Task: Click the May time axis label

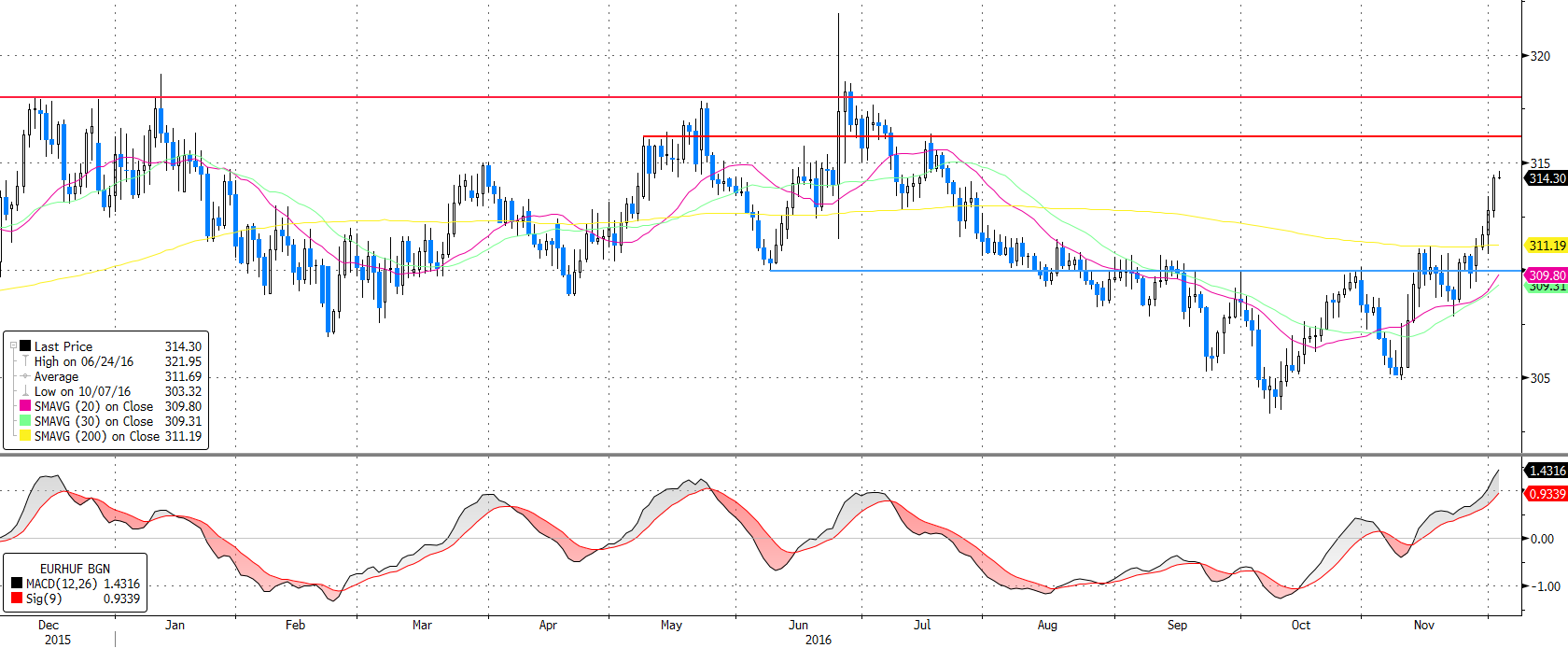Action: 671,625
